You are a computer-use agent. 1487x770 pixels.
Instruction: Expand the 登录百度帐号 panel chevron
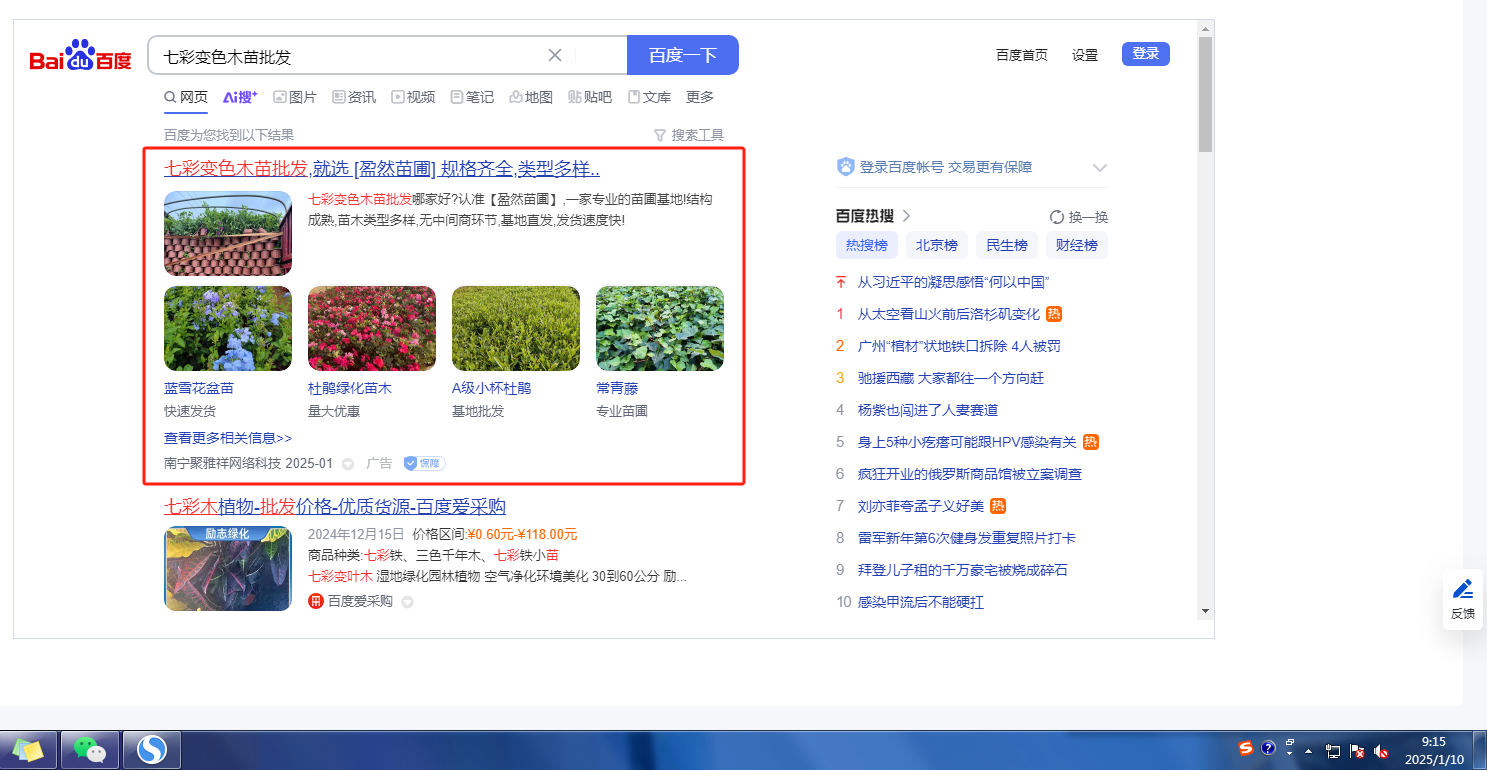point(1100,168)
